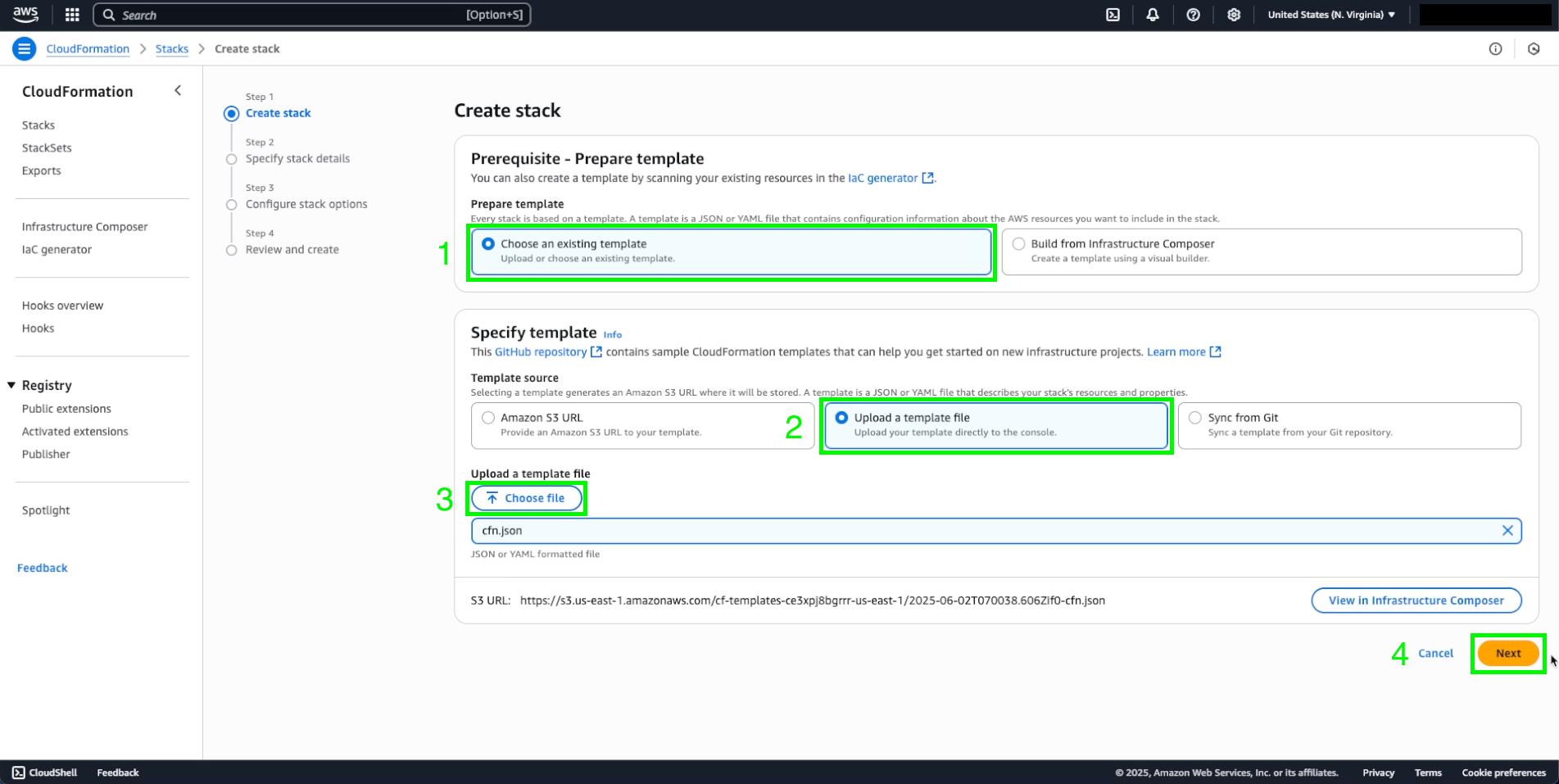The width and height of the screenshot is (1559, 784).
Task: Click the info circle icon at top right
Action: click(x=1495, y=49)
